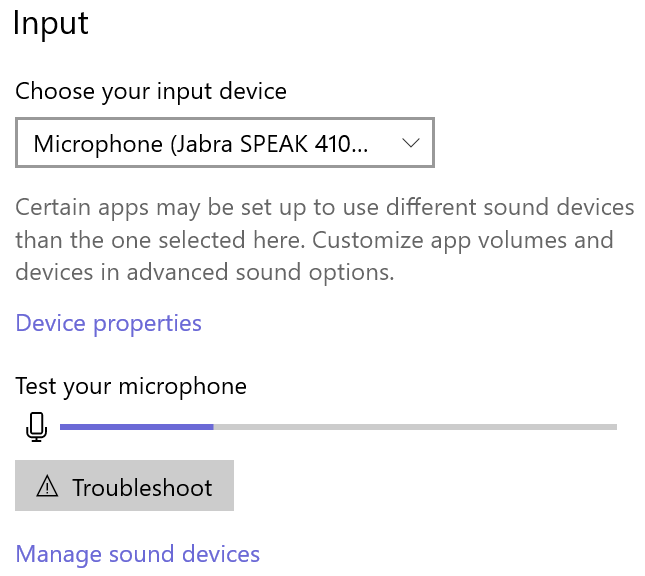645x576 pixels.
Task: Click the Input section heading
Action: (51, 22)
